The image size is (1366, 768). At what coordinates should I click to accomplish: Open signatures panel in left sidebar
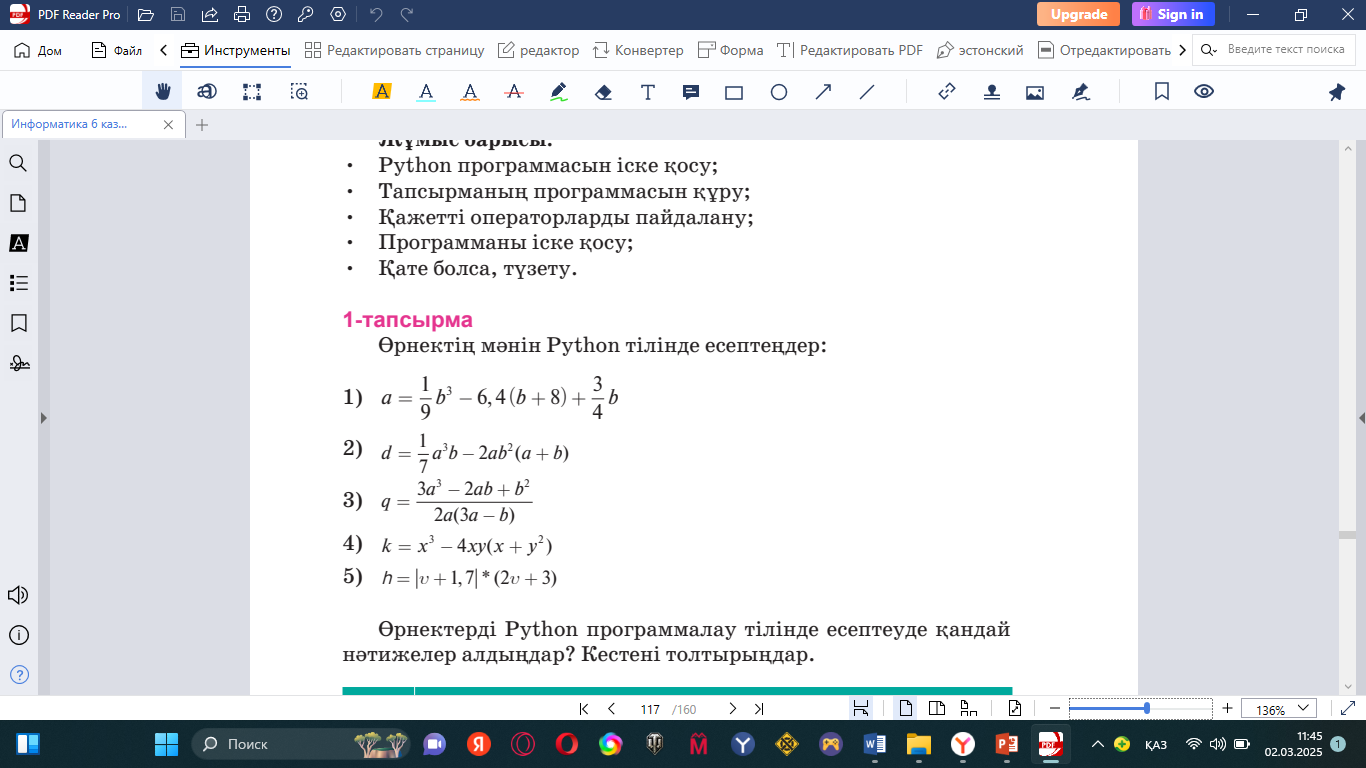coord(18,363)
